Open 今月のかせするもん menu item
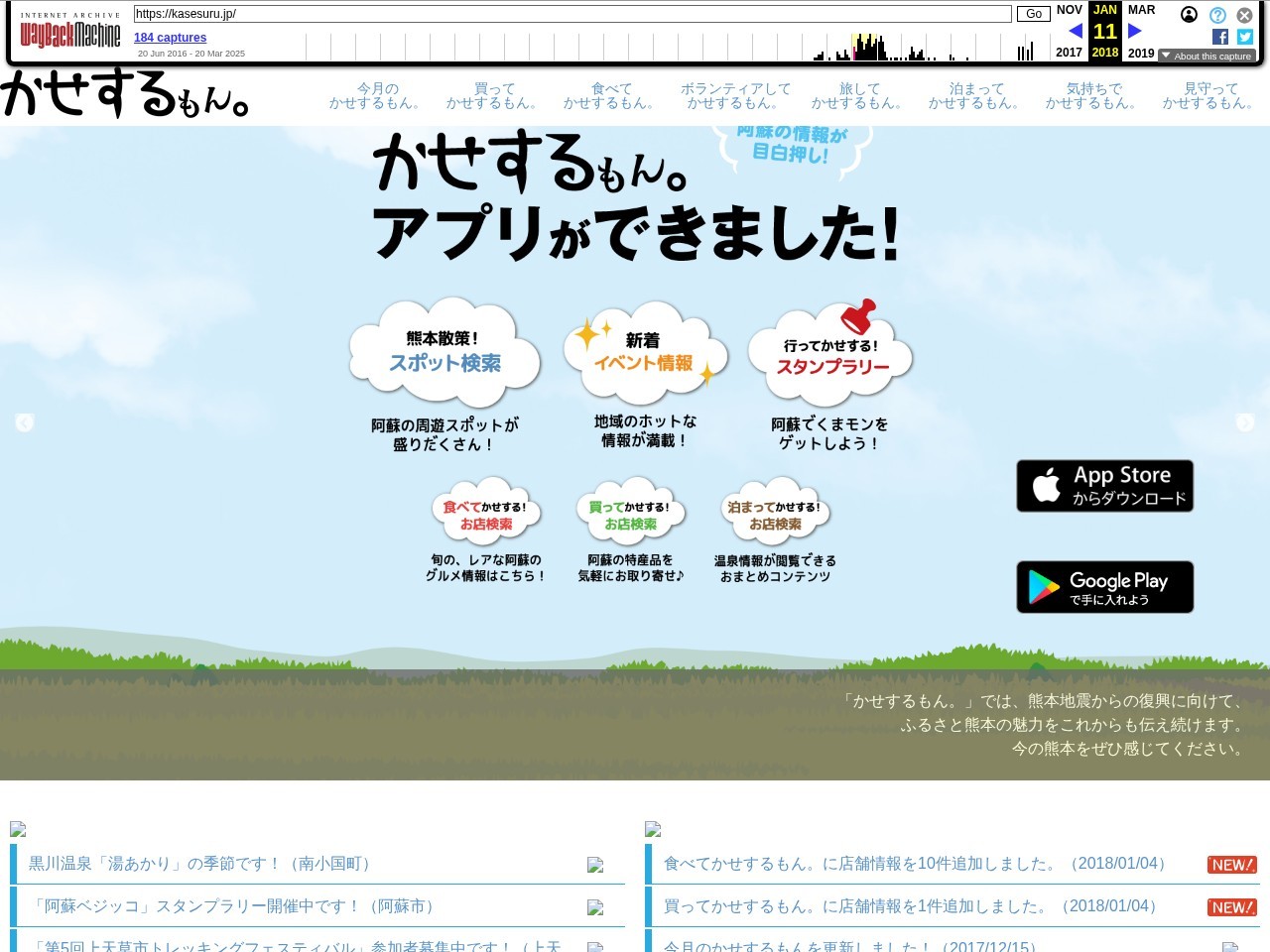 coord(377,96)
